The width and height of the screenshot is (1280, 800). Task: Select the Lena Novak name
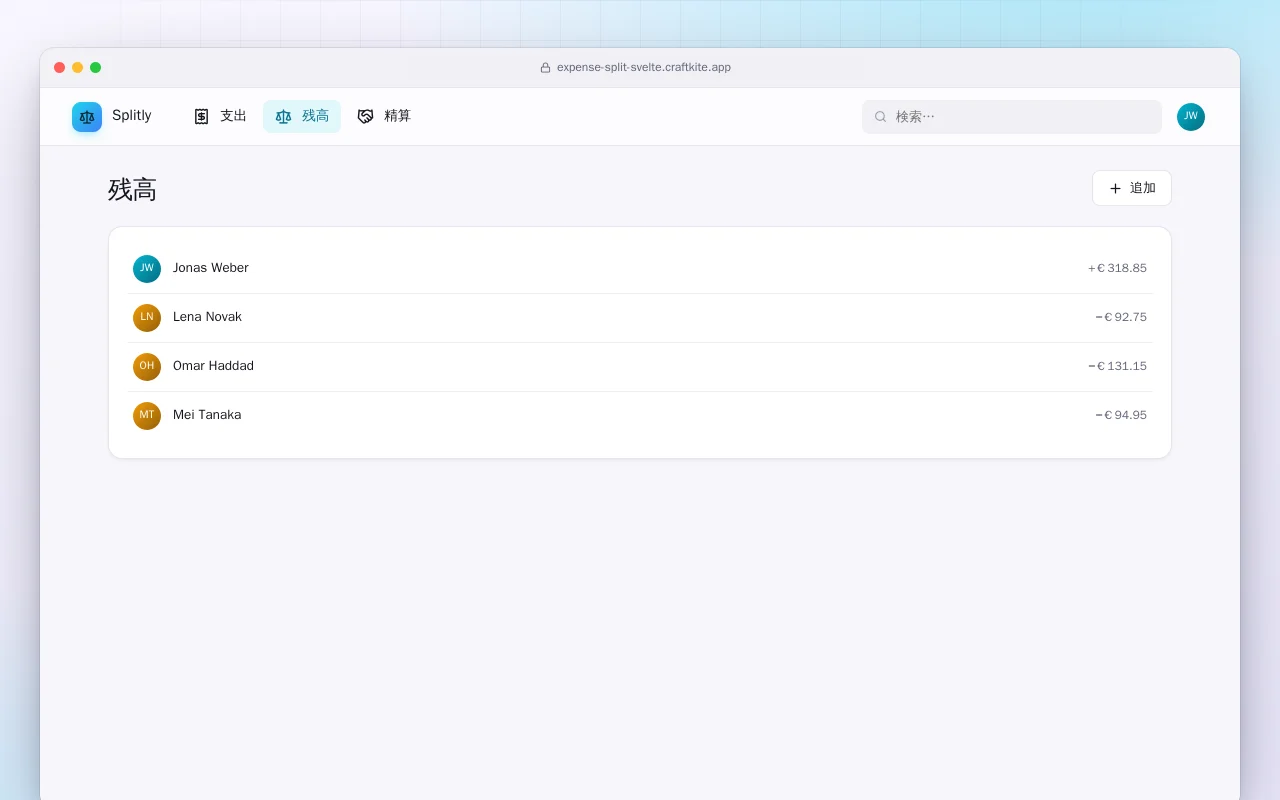pyautogui.click(x=207, y=317)
